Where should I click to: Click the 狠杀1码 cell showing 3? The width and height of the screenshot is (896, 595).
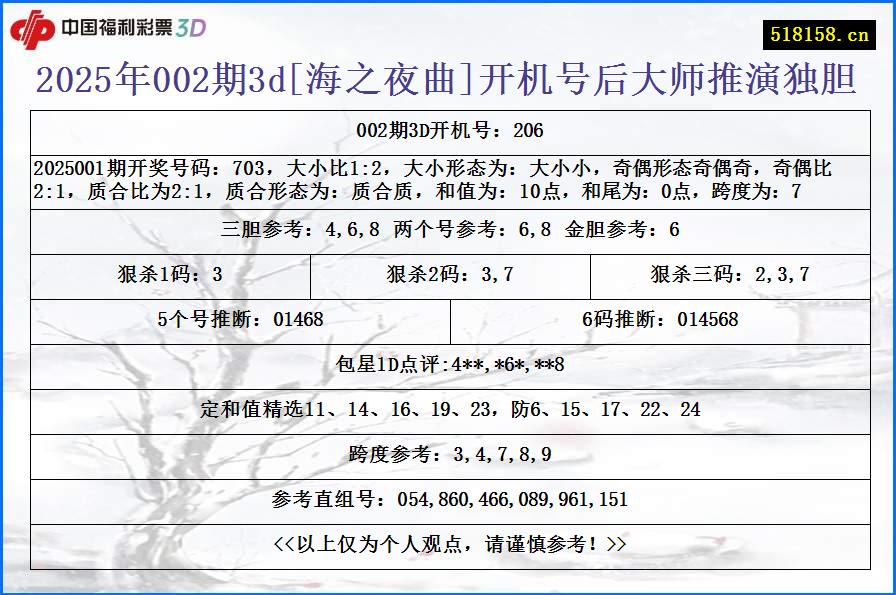(172, 272)
